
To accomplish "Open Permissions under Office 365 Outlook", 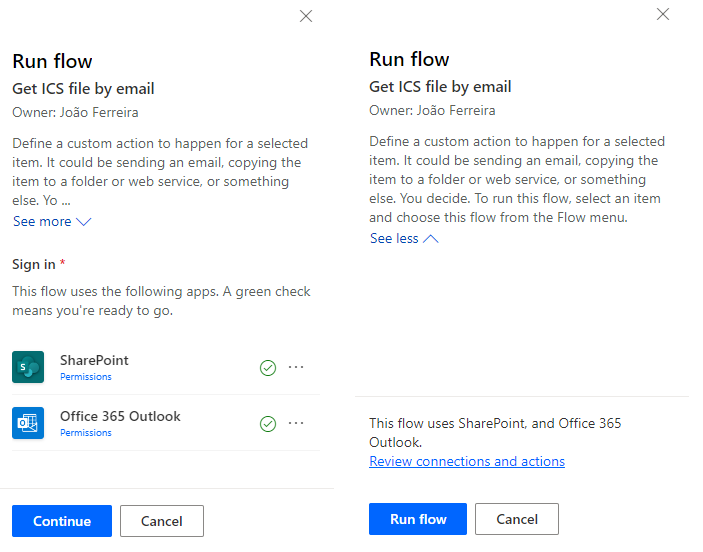I will [x=86, y=433].
